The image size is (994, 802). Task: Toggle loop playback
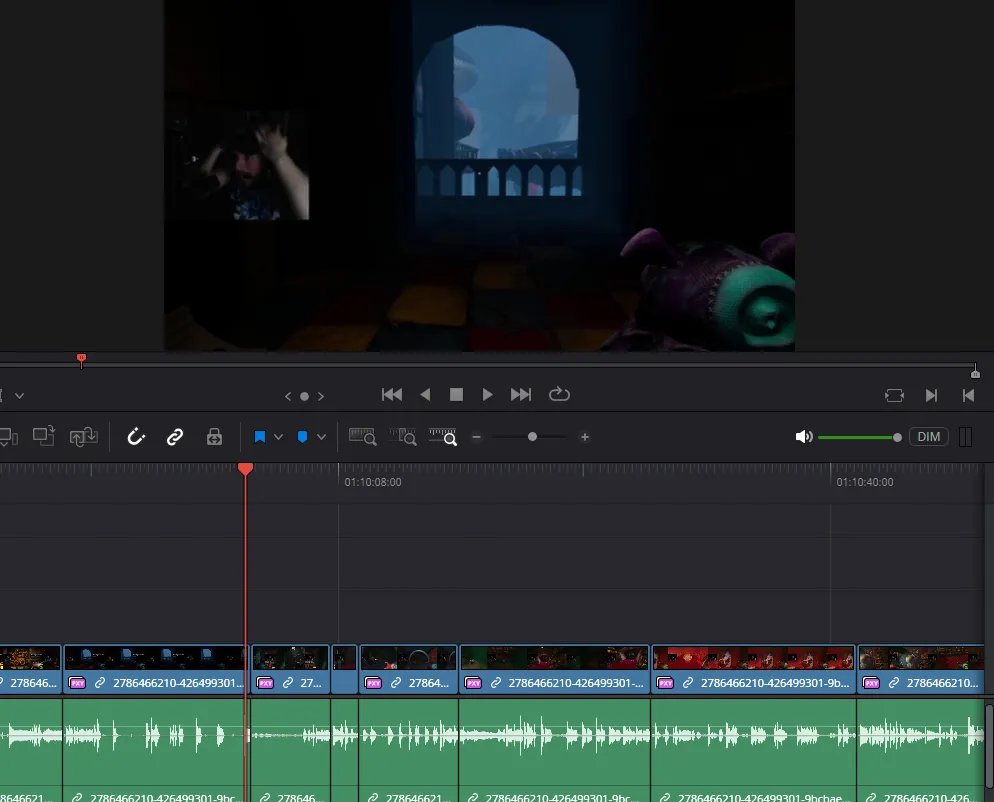click(x=559, y=394)
